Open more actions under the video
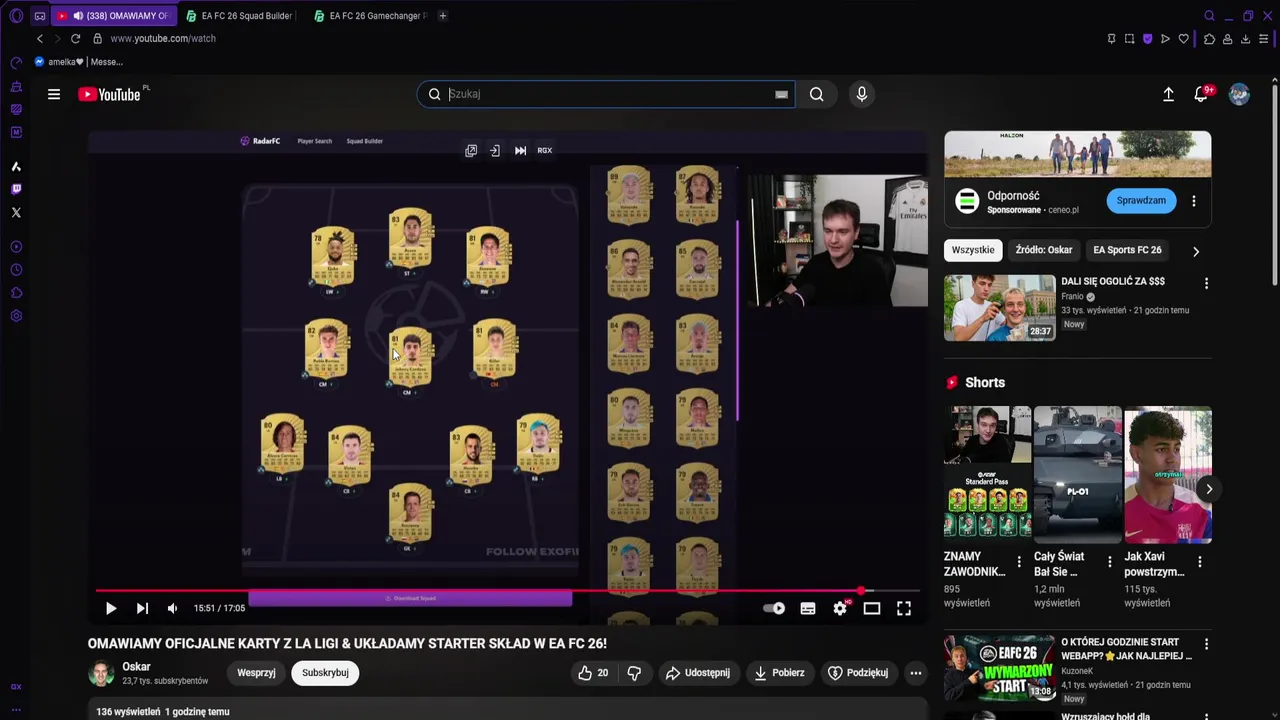 point(915,673)
